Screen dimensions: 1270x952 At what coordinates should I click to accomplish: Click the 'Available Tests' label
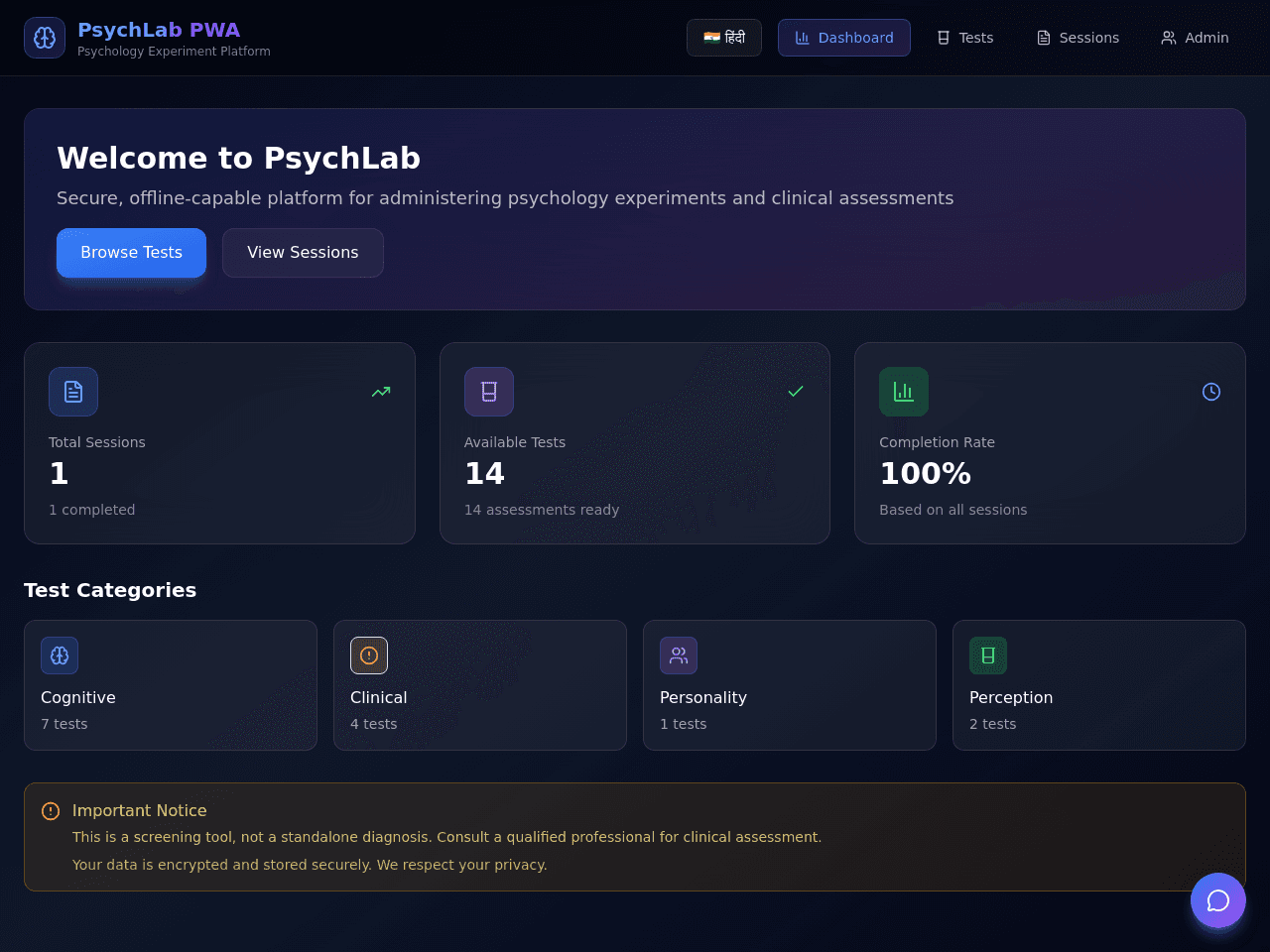515,442
